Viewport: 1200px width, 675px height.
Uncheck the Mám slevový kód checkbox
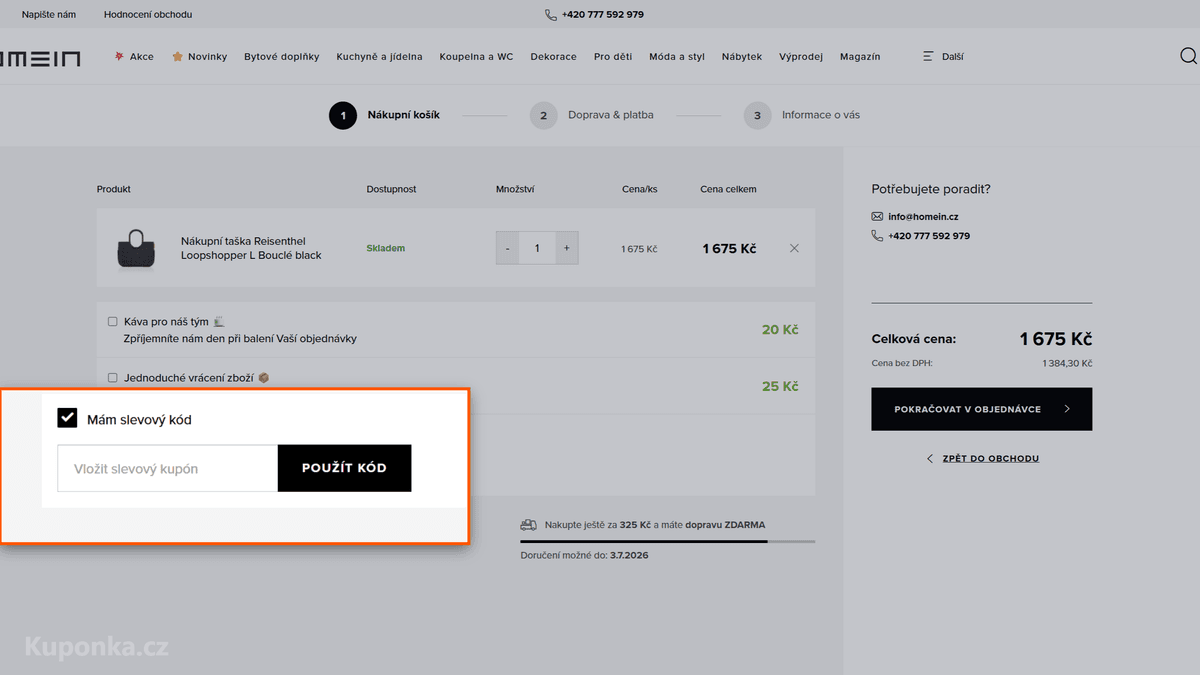pyautogui.click(x=67, y=418)
